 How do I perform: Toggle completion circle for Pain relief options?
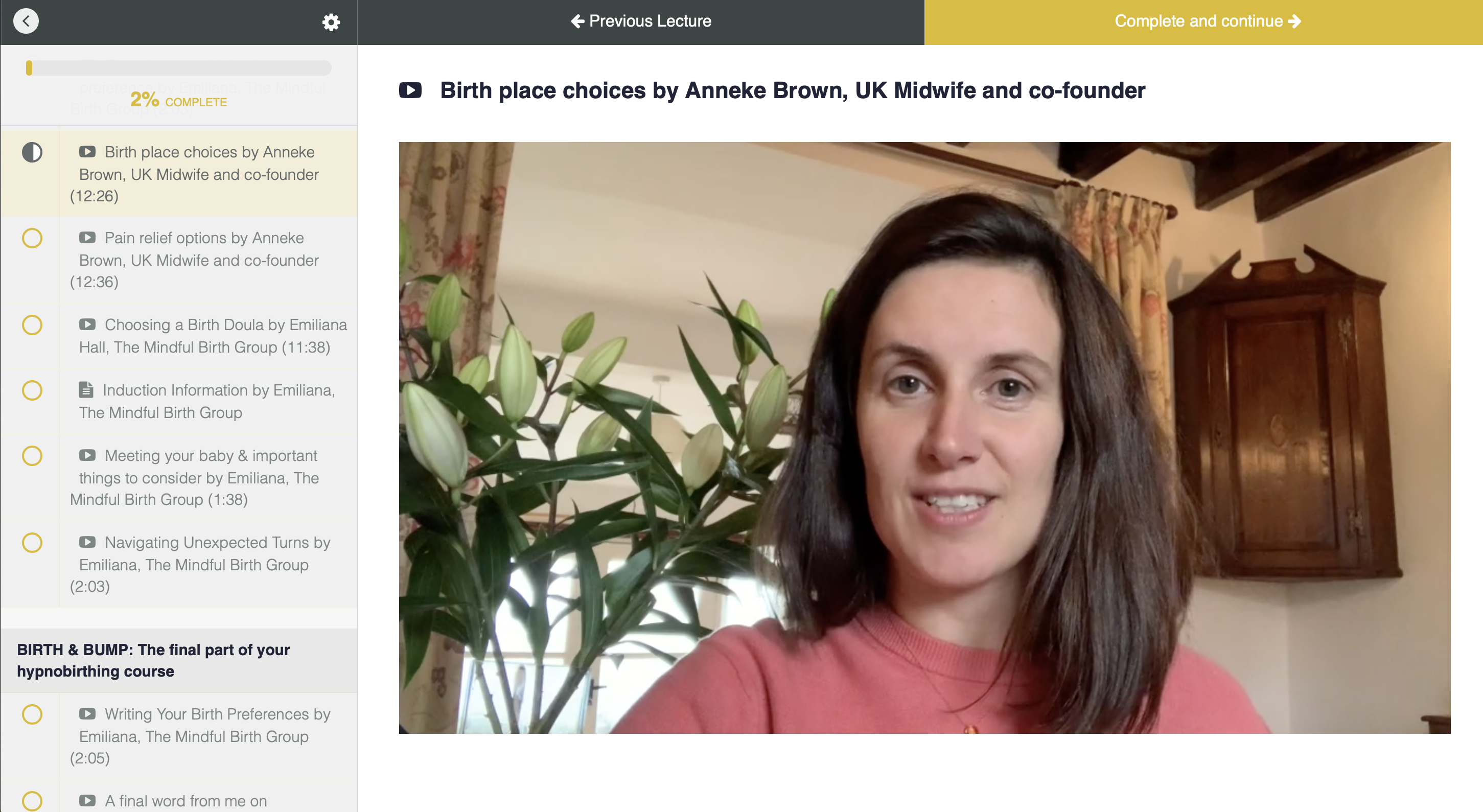tap(32, 238)
